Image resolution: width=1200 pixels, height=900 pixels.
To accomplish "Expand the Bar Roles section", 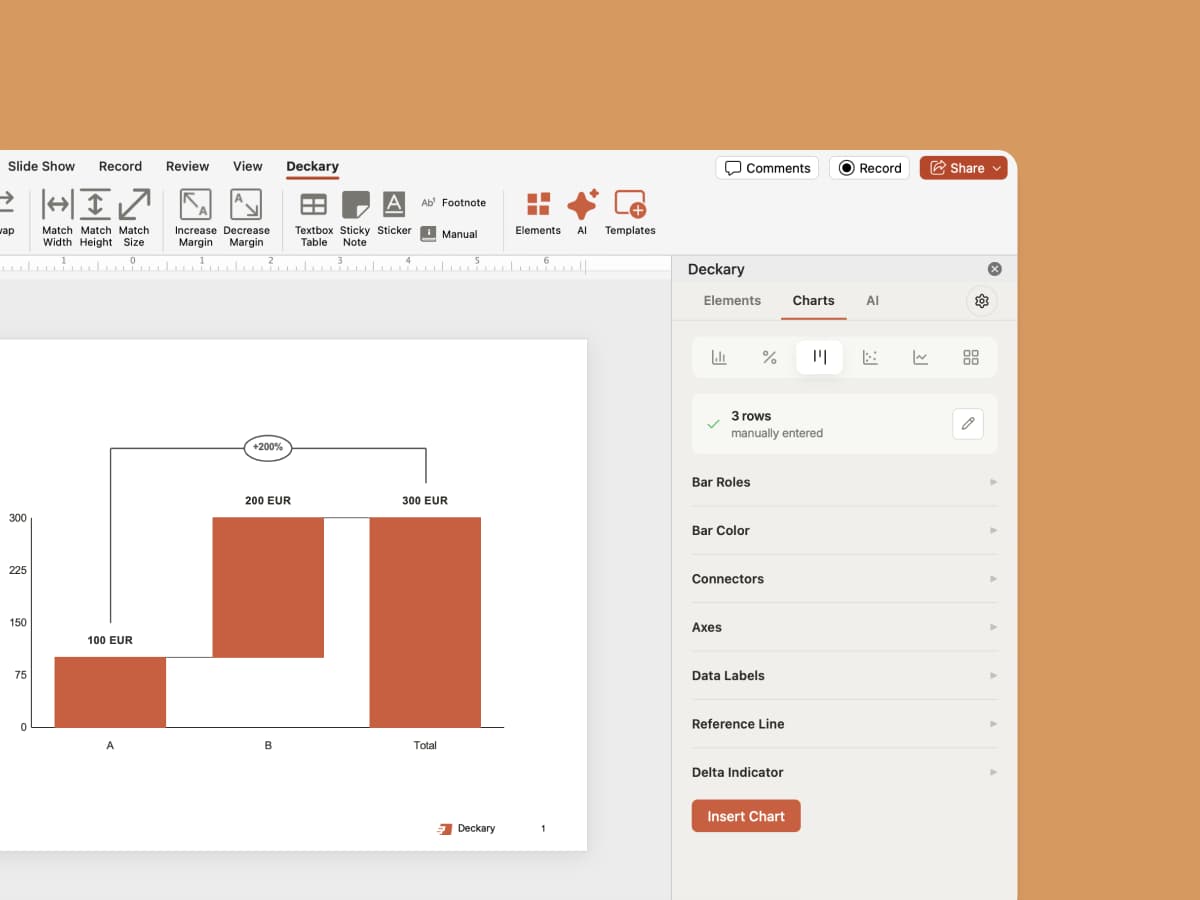I will point(845,482).
